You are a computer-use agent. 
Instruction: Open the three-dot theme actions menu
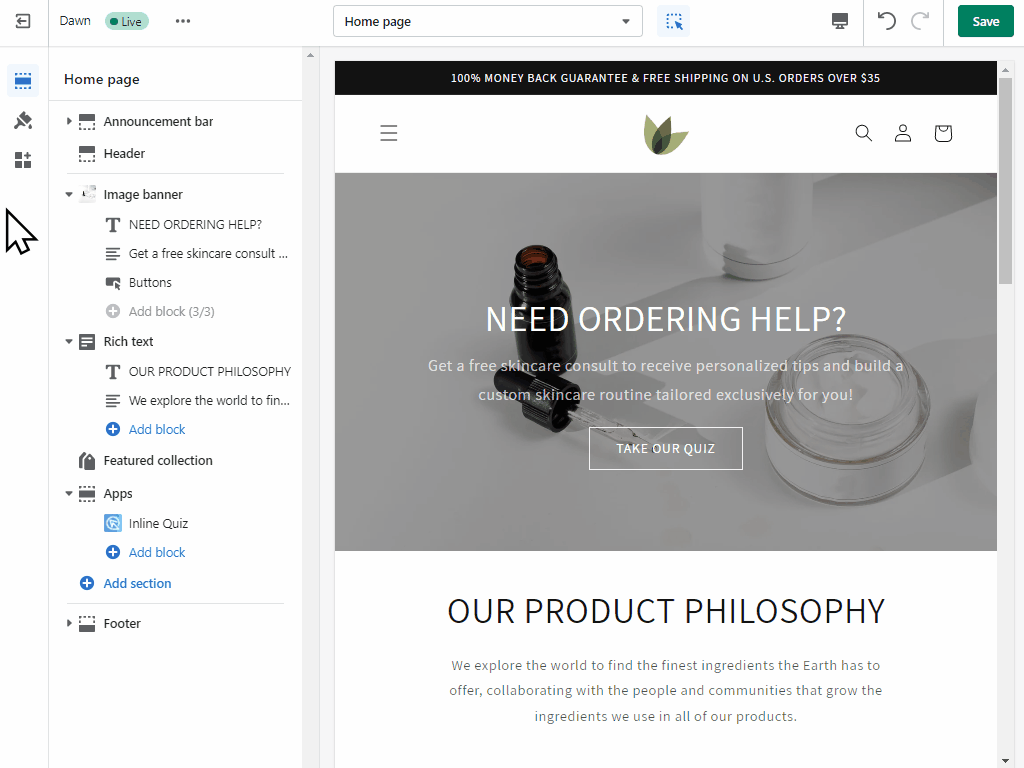[183, 21]
